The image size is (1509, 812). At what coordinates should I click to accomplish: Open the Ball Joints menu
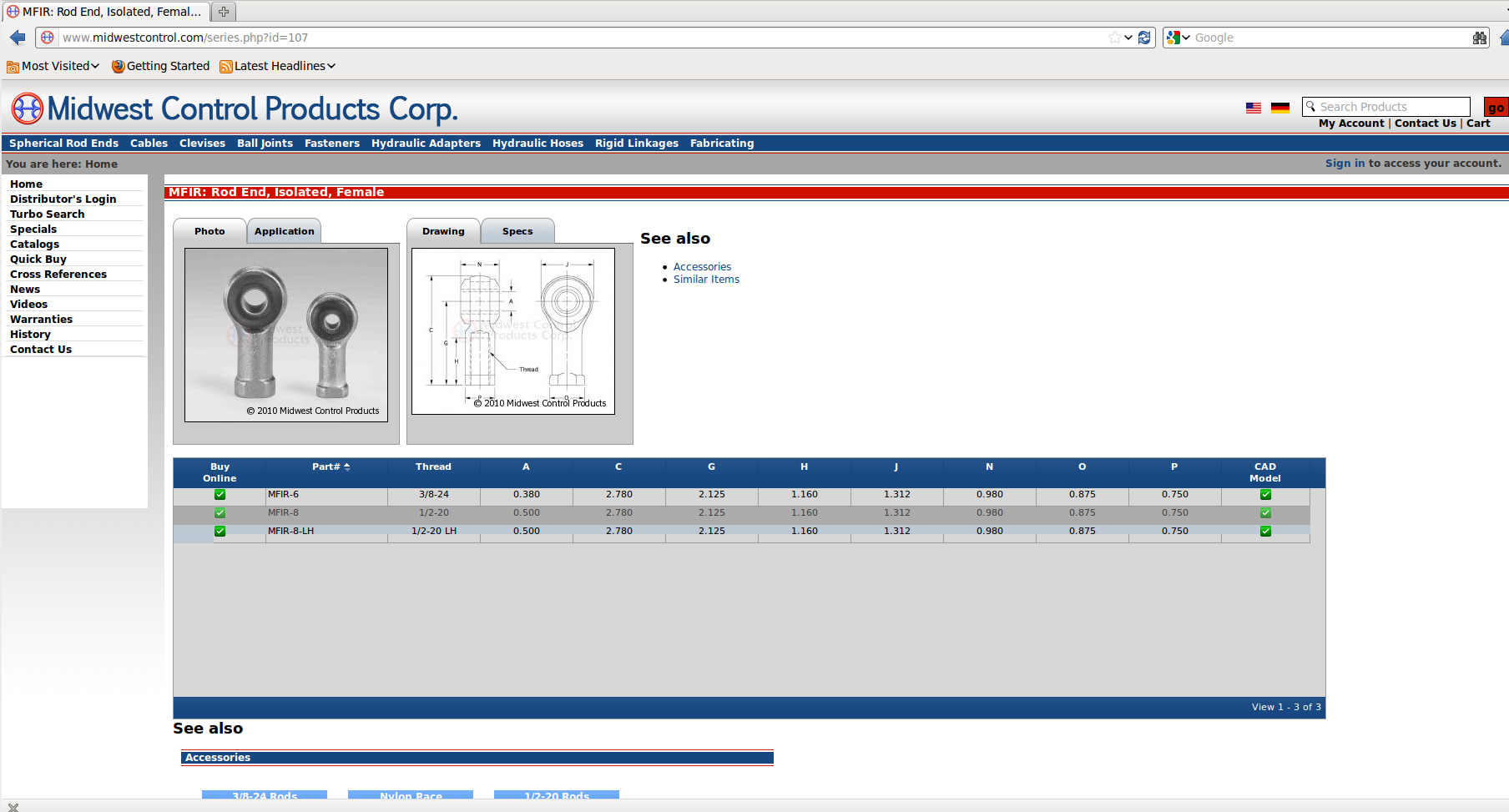click(265, 144)
